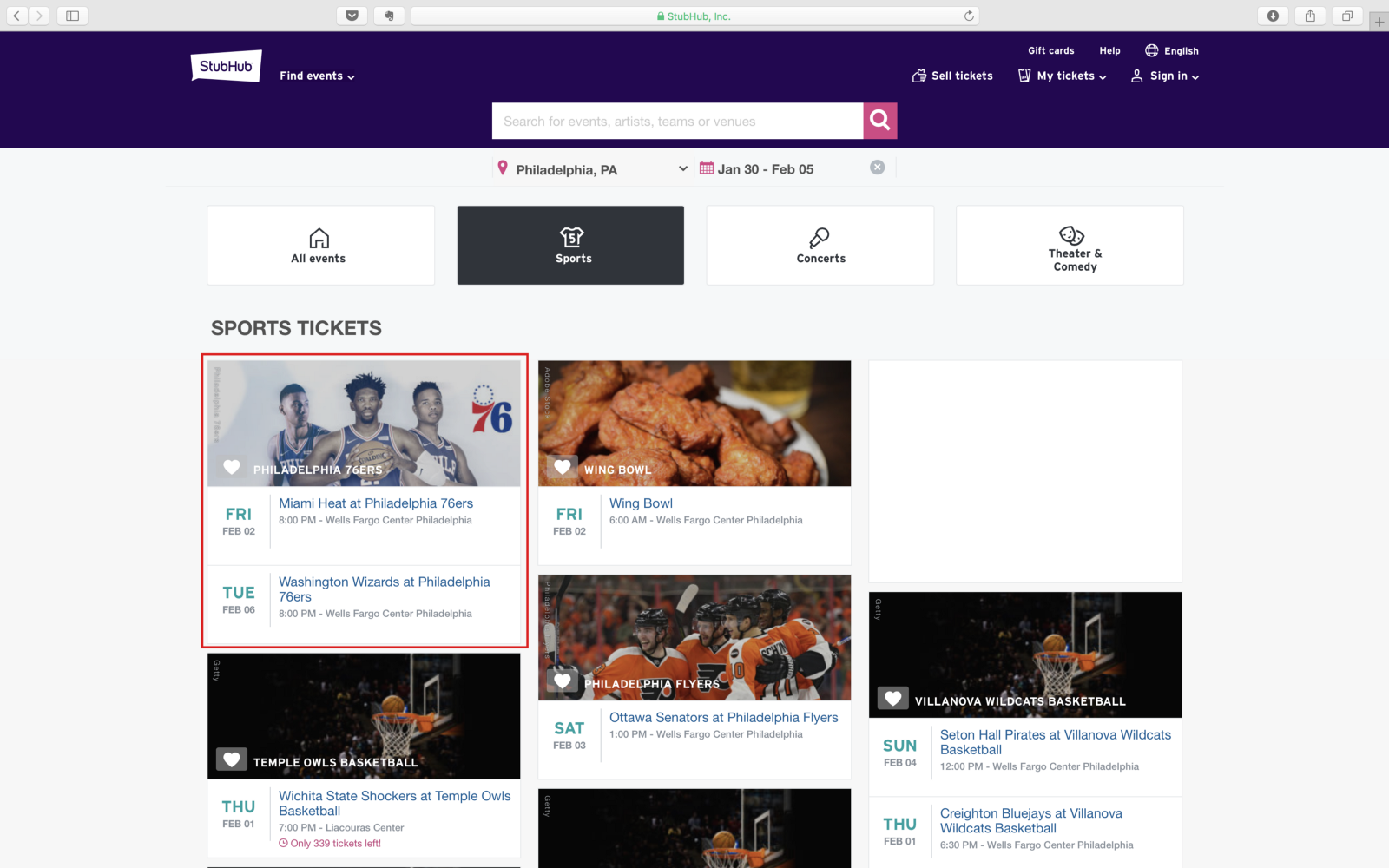Click the Villanova Wildcats Basketball hoop image
Image resolution: width=1389 pixels, height=868 pixels.
(1025, 654)
